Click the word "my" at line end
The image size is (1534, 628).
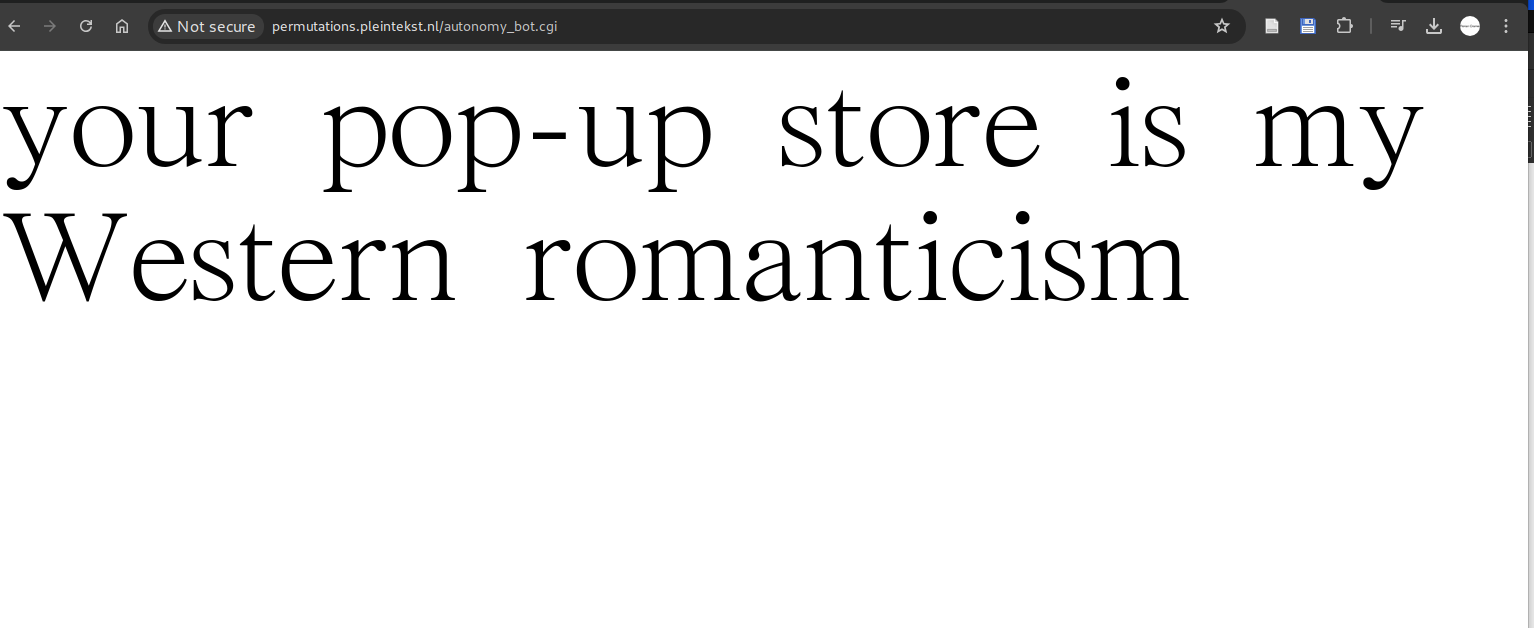(x=1338, y=135)
